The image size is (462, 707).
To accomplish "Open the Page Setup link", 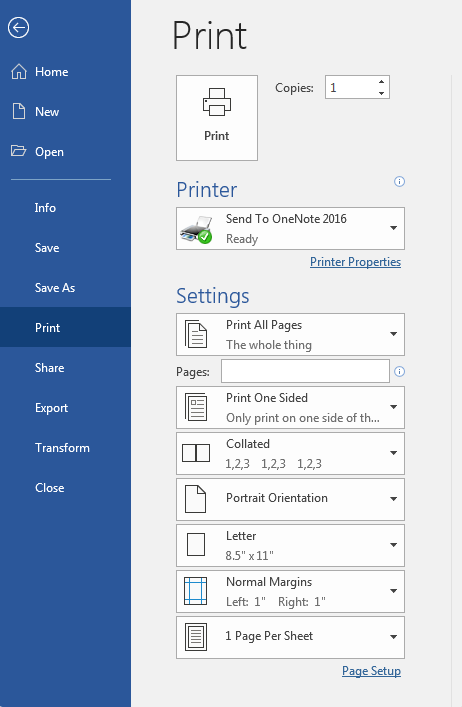I will pyautogui.click(x=371, y=671).
